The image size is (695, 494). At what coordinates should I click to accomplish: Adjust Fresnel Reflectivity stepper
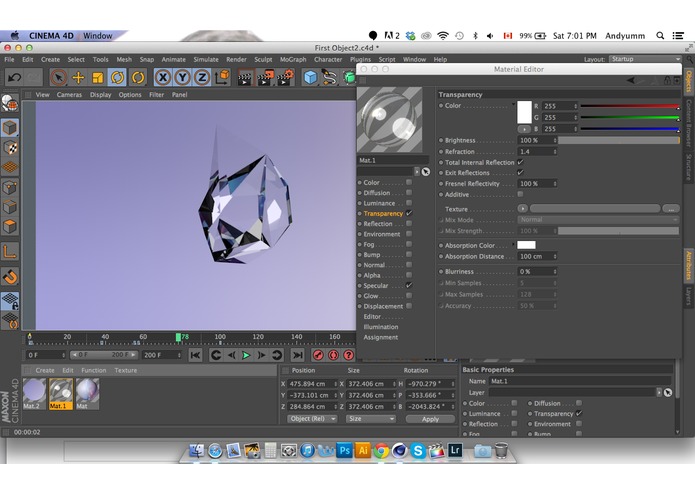[x=554, y=183]
